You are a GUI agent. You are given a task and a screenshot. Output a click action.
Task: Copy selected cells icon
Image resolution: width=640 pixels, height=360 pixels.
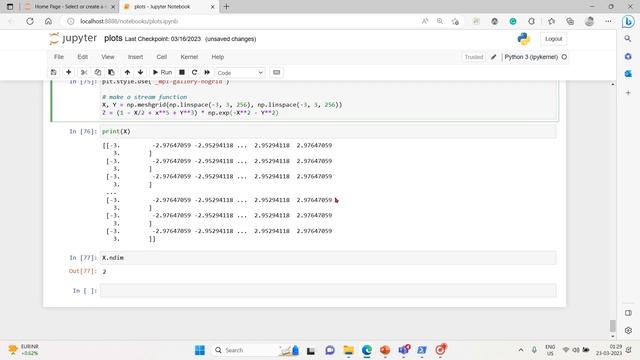[x=98, y=72]
